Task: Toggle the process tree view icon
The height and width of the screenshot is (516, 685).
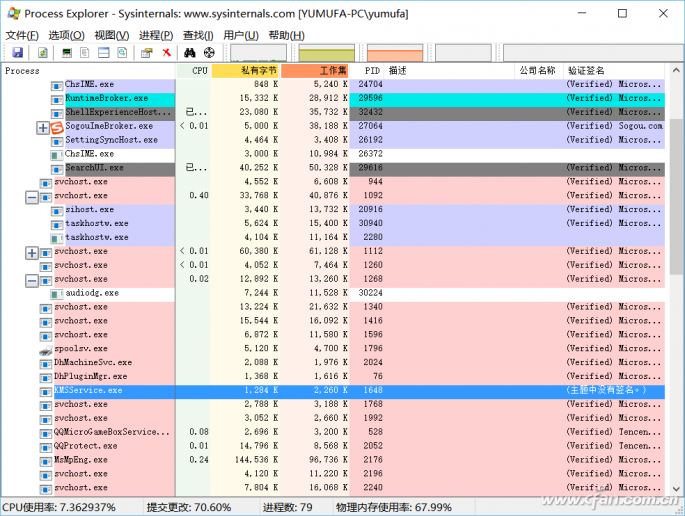Action: (x=85, y=53)
